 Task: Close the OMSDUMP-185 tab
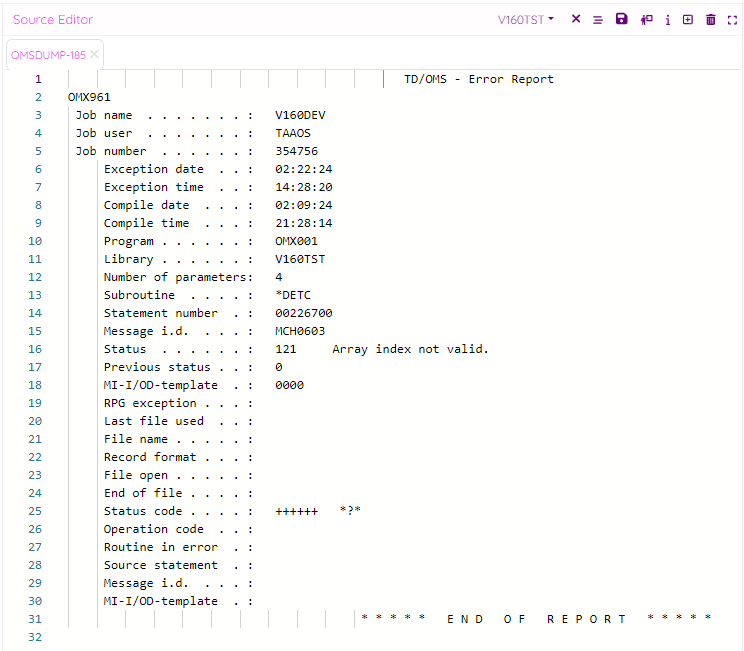(95, 55)
